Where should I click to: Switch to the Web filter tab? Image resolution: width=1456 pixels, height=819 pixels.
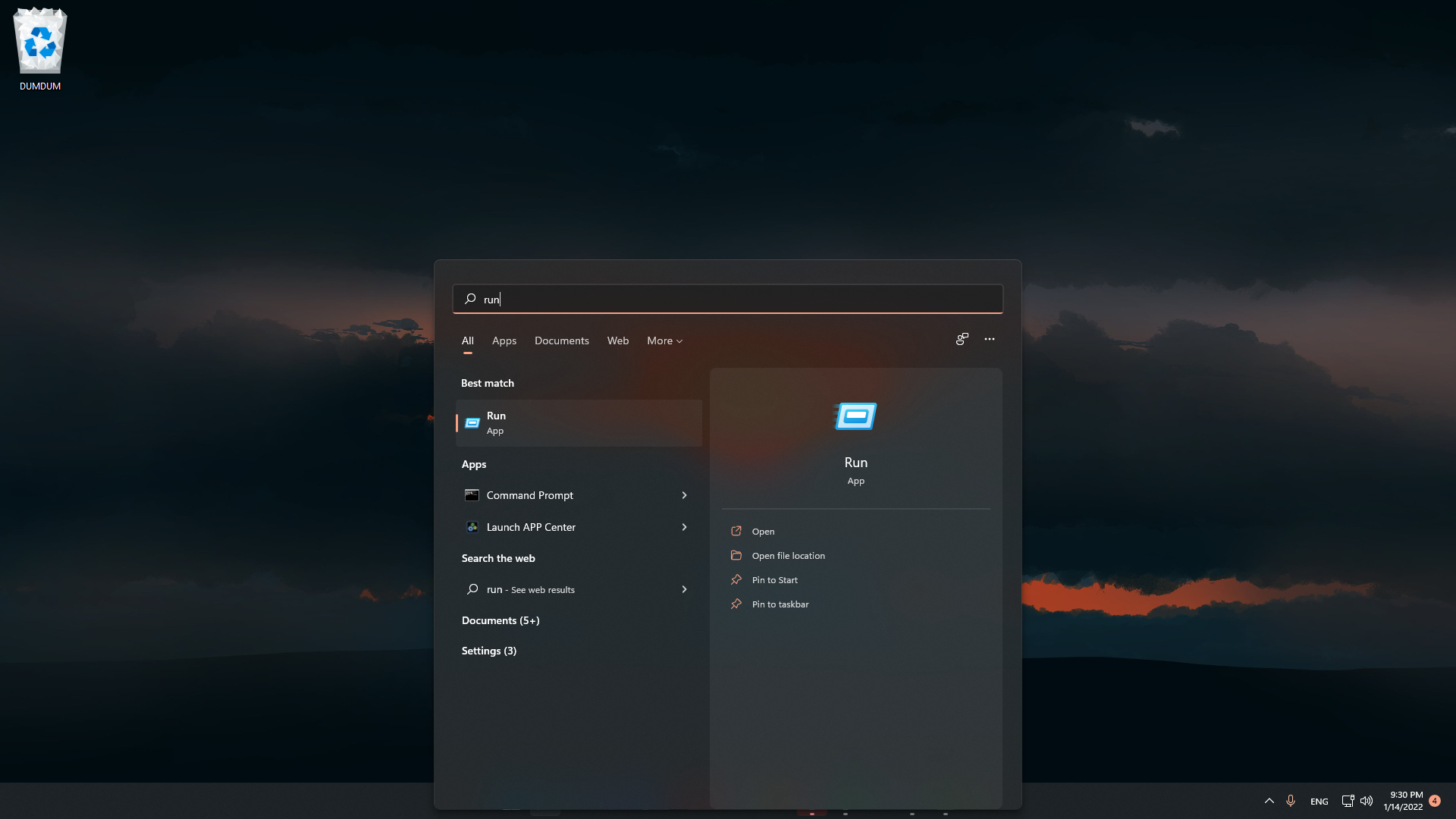618,340
